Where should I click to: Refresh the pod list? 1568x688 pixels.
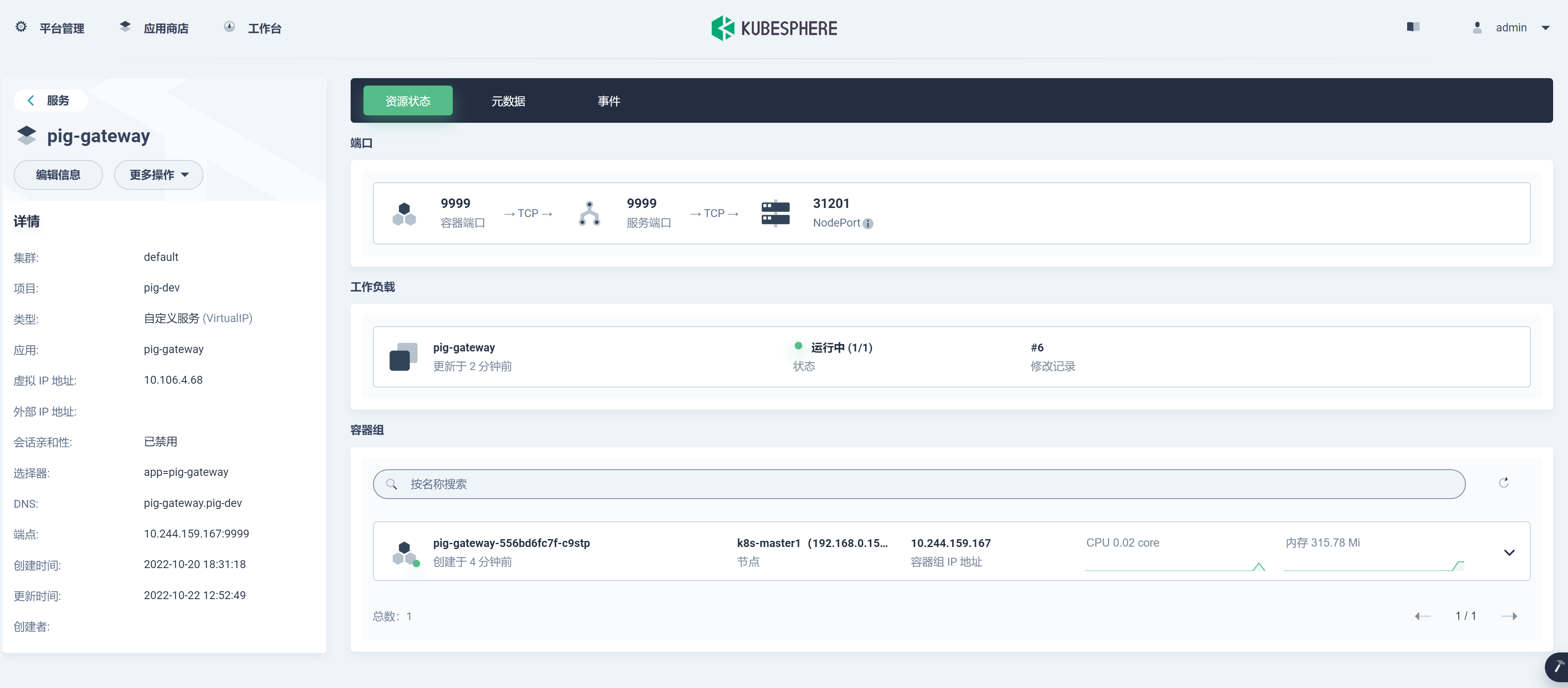(x=1503, y=483)
